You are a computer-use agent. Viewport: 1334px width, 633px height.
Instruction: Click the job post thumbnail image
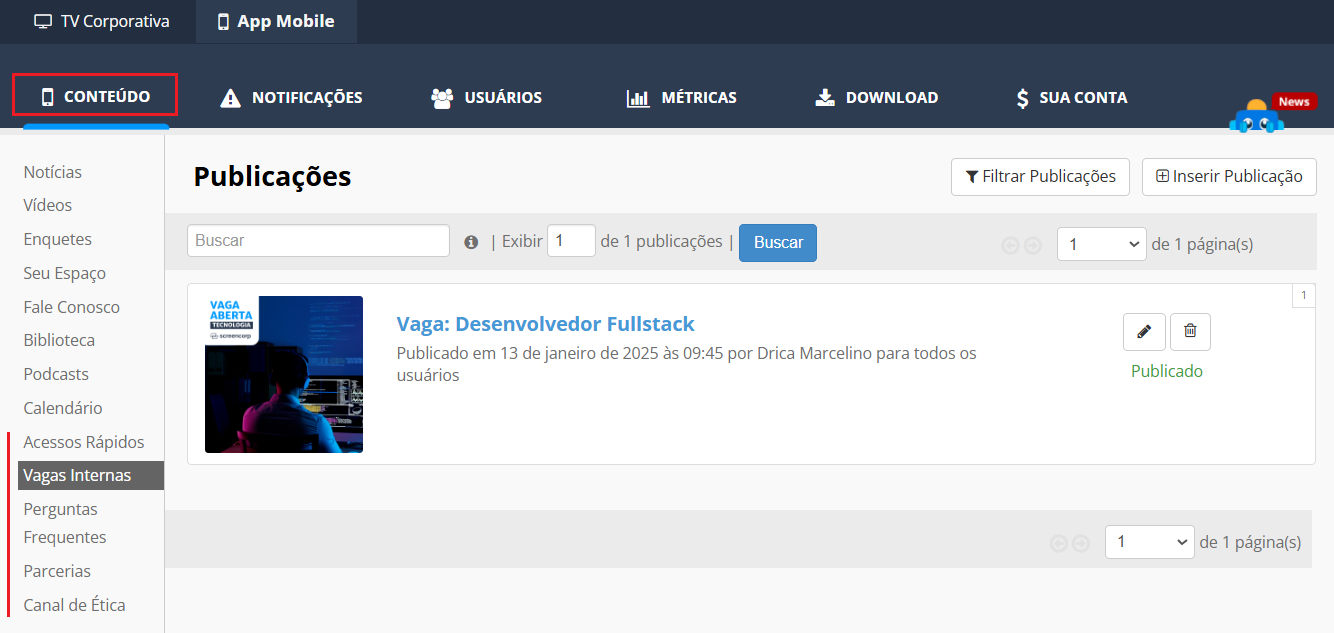(284, 375)
